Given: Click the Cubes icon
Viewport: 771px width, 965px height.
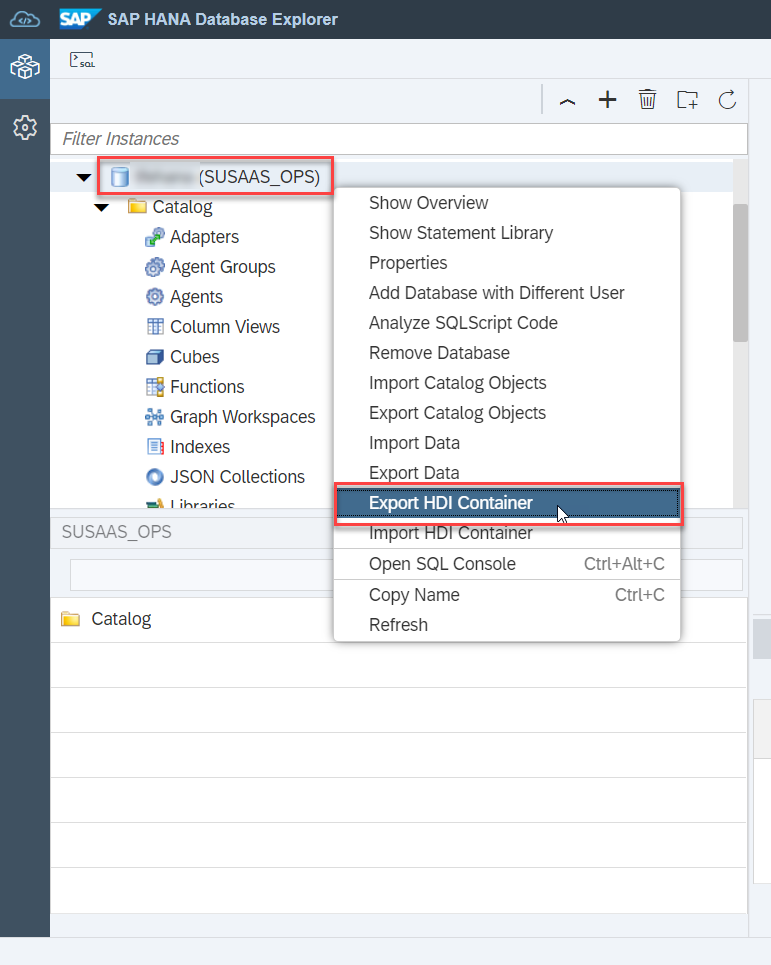Looking at the screenshot, I should point(154,357).
